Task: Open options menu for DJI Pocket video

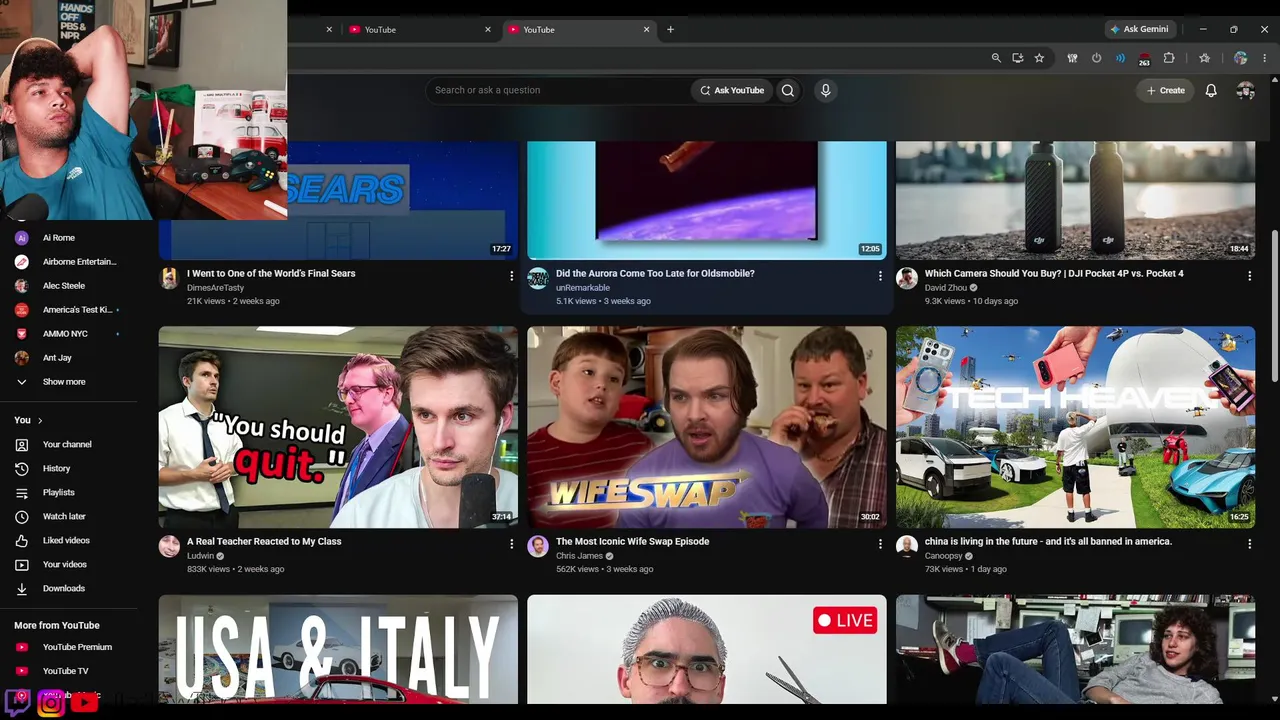Action: pos(1249,275)
